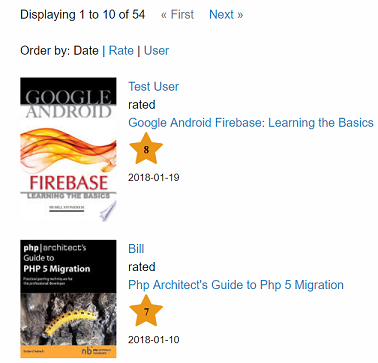Click the word rated below Bill
The image size is (378, 363).
tap(142, 267)
